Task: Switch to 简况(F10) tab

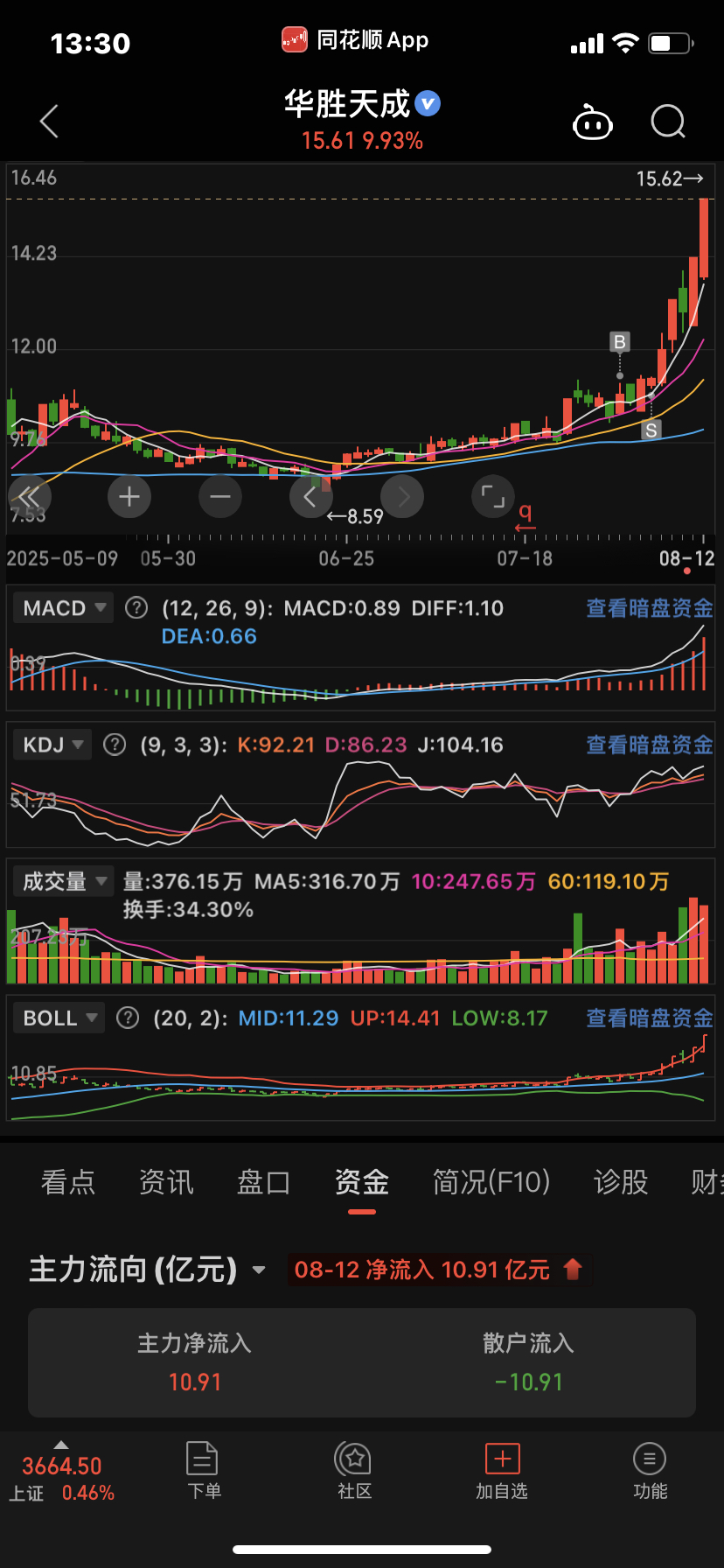Action: tap(491, 1182)
